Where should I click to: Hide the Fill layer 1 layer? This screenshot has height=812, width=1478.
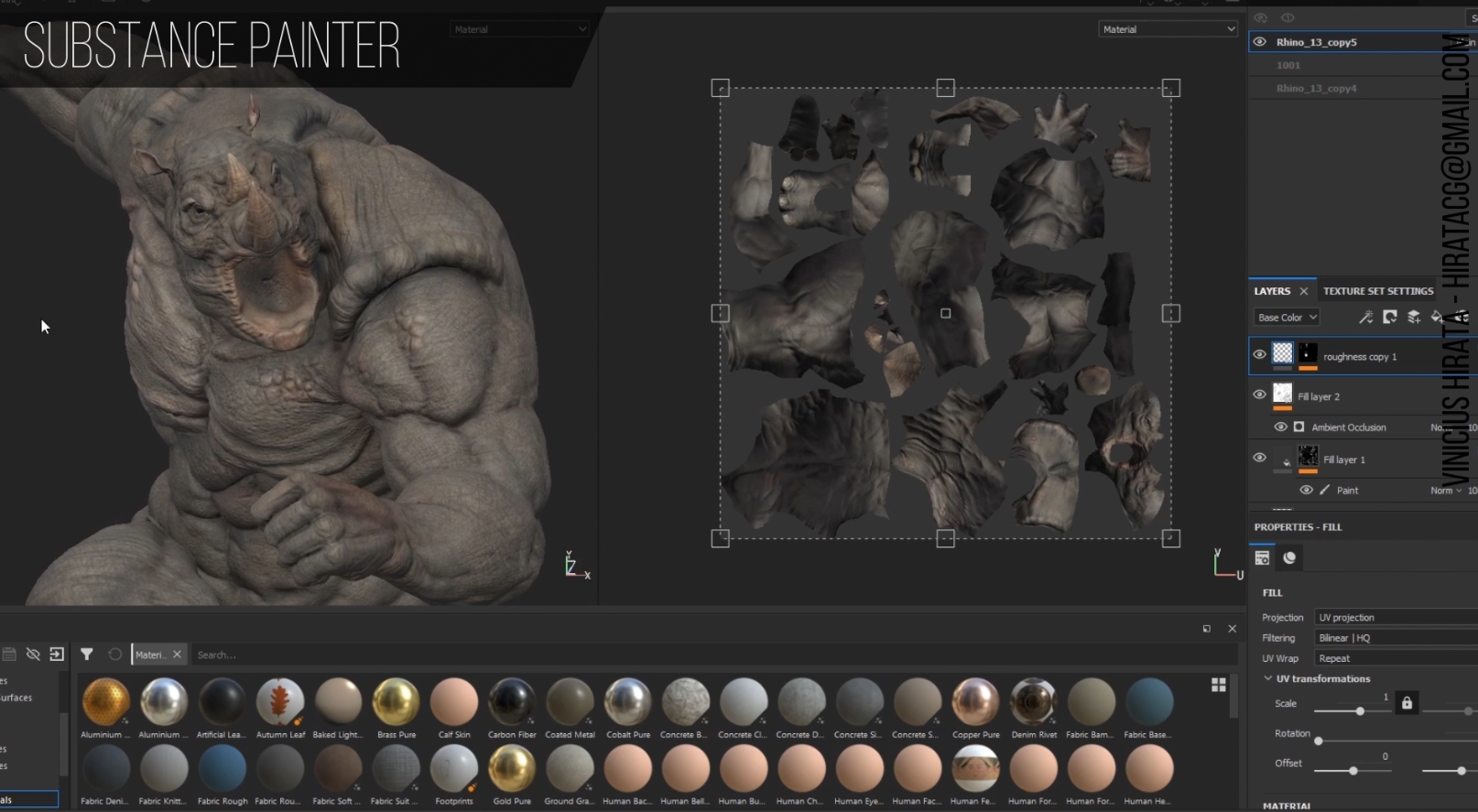[x=1260, y=458]
